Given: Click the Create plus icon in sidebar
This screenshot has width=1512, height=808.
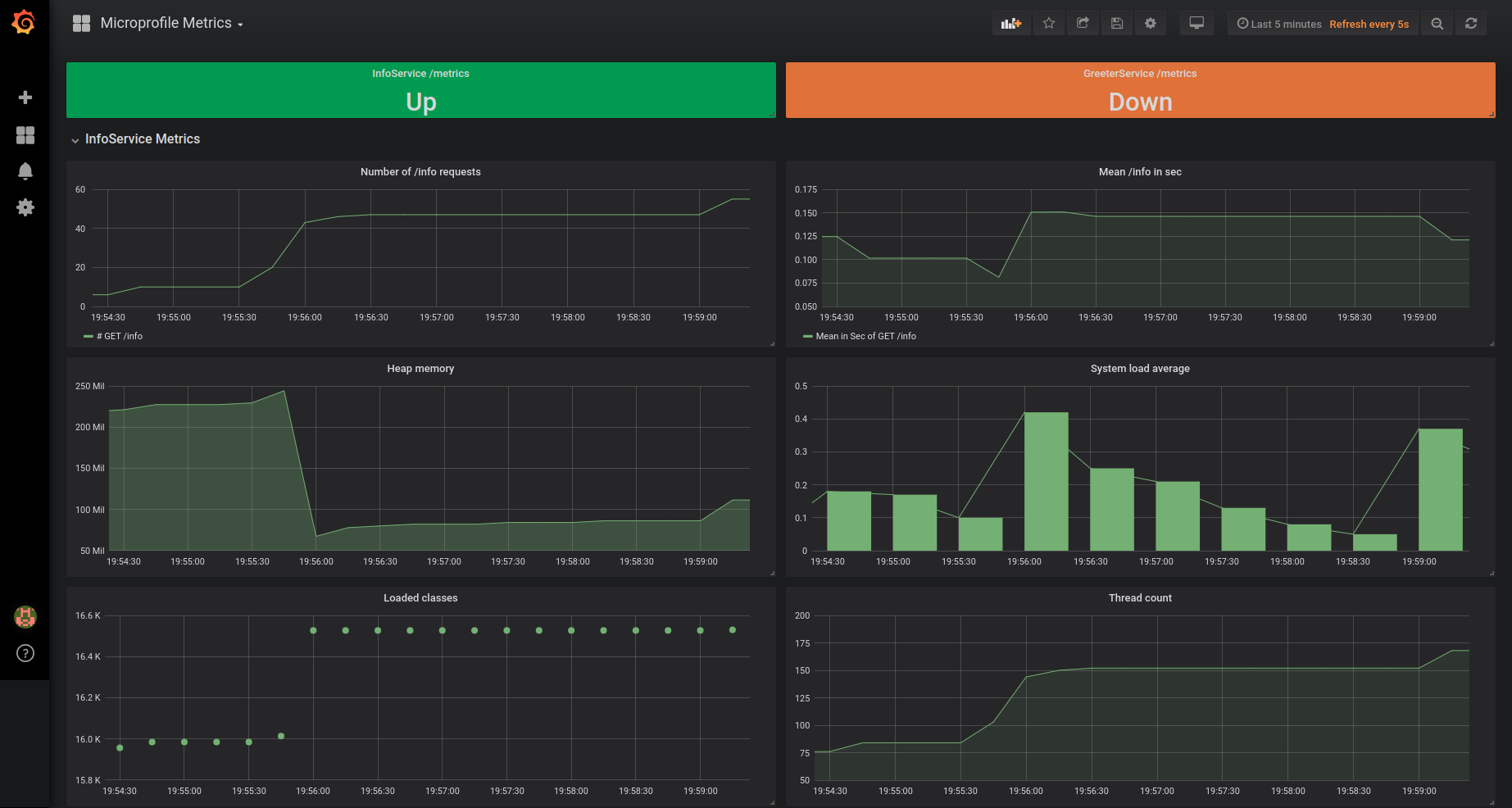Looking at the screenshot, I should tap(25, 98).
